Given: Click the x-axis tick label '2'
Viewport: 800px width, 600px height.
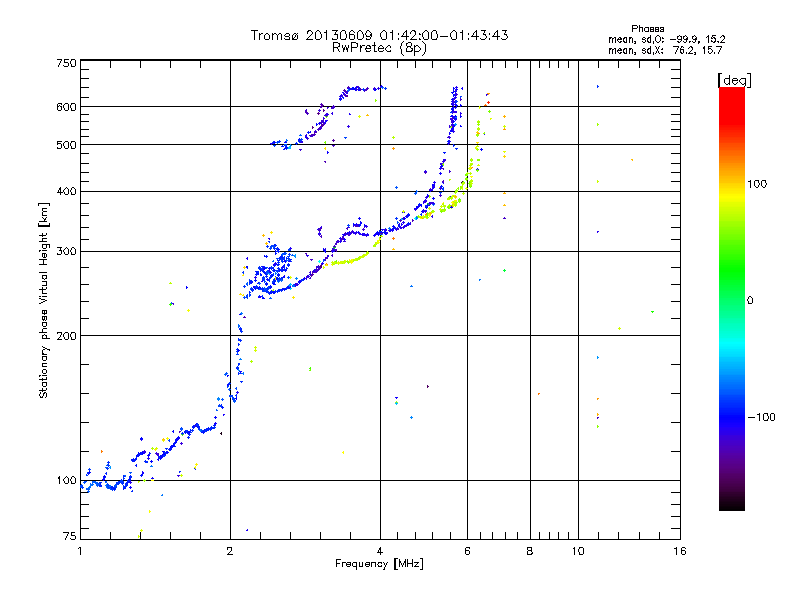Looking at the screenshot, I should [x=230, y=551].
